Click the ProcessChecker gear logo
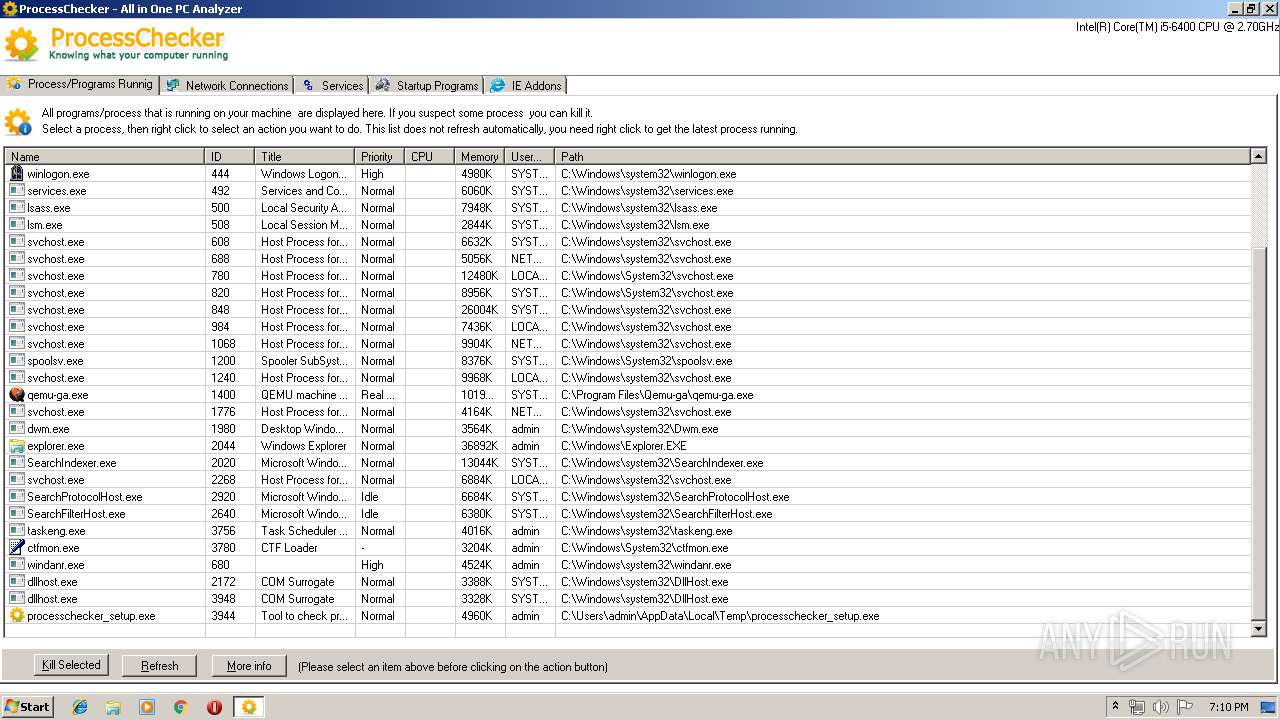The width and height of the screenshot is (1280, 720). (x=22, y=44)
